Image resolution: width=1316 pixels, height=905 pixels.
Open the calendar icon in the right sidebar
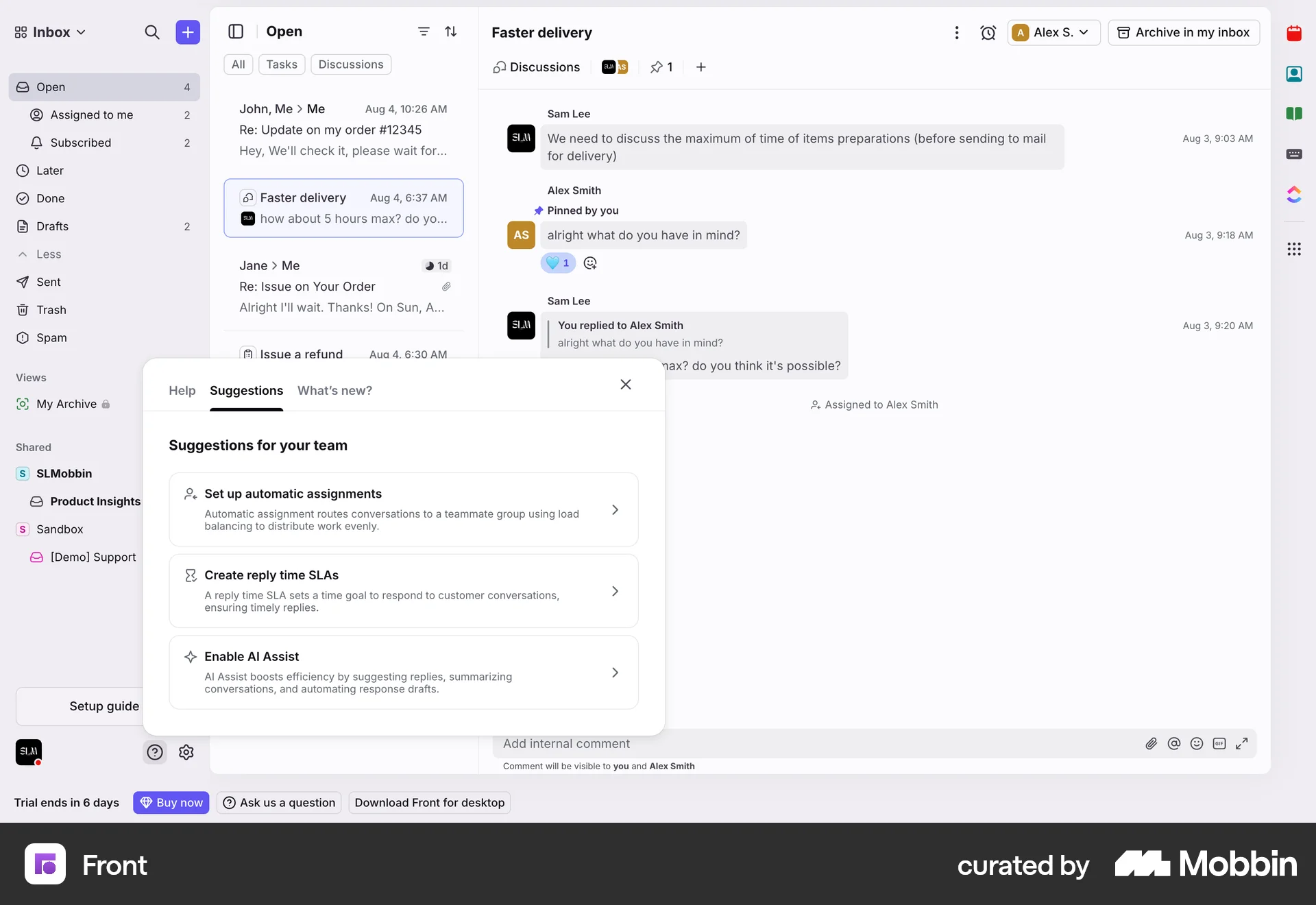tap(1295, 33)
